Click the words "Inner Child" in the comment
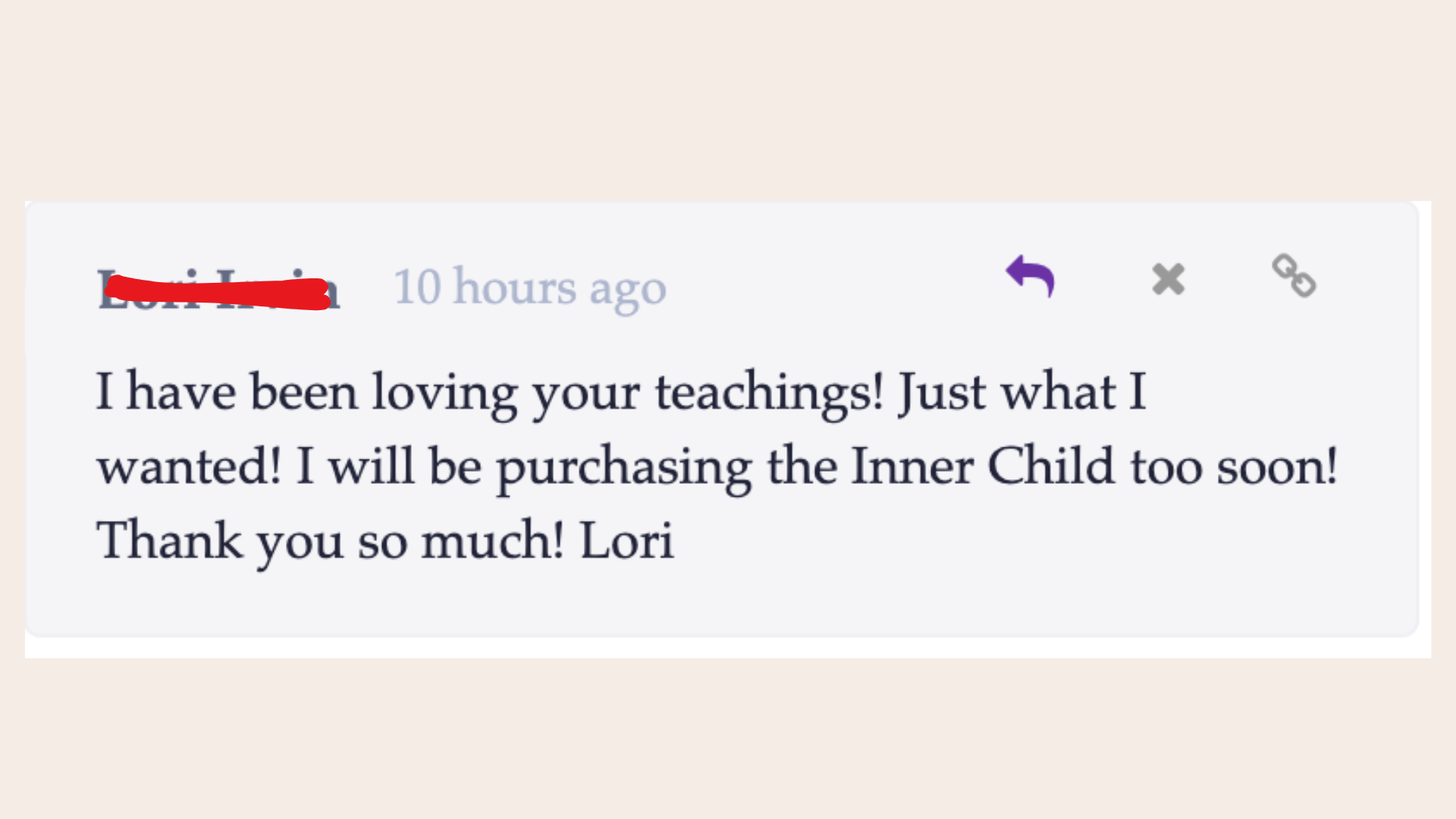Screen dimensions: 1456x819 click(x=982, y=466)
